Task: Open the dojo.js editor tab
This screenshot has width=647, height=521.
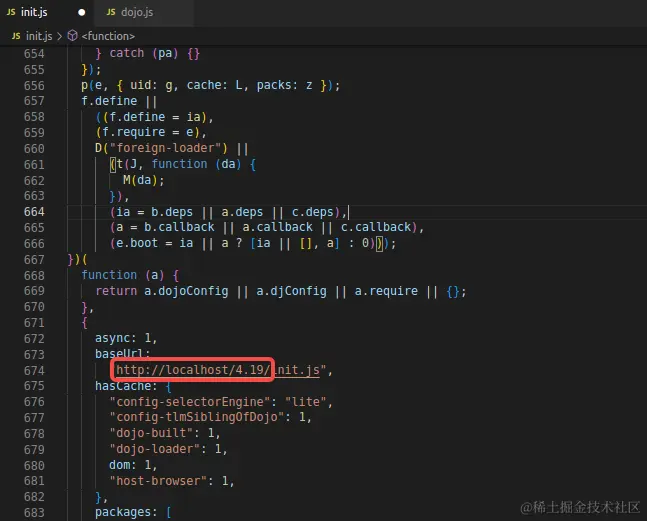Action: (x=143, y=12)
